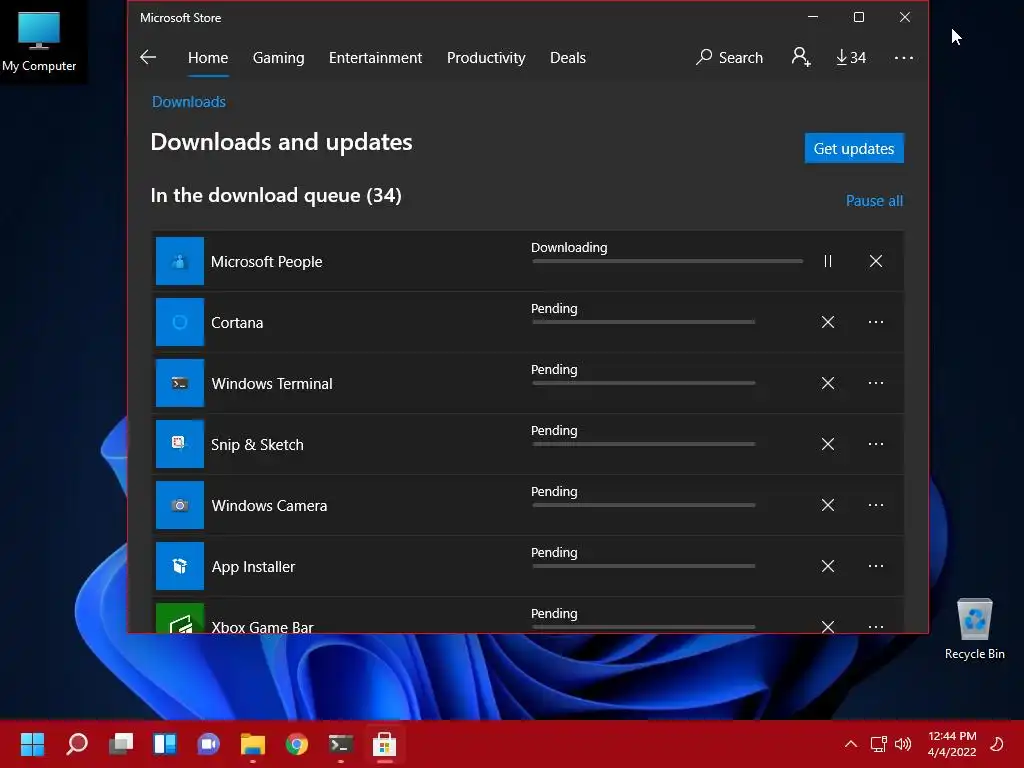Switch to the Productivity tab
Viewport: 1024px width, 768px height.
coord(486,57)
